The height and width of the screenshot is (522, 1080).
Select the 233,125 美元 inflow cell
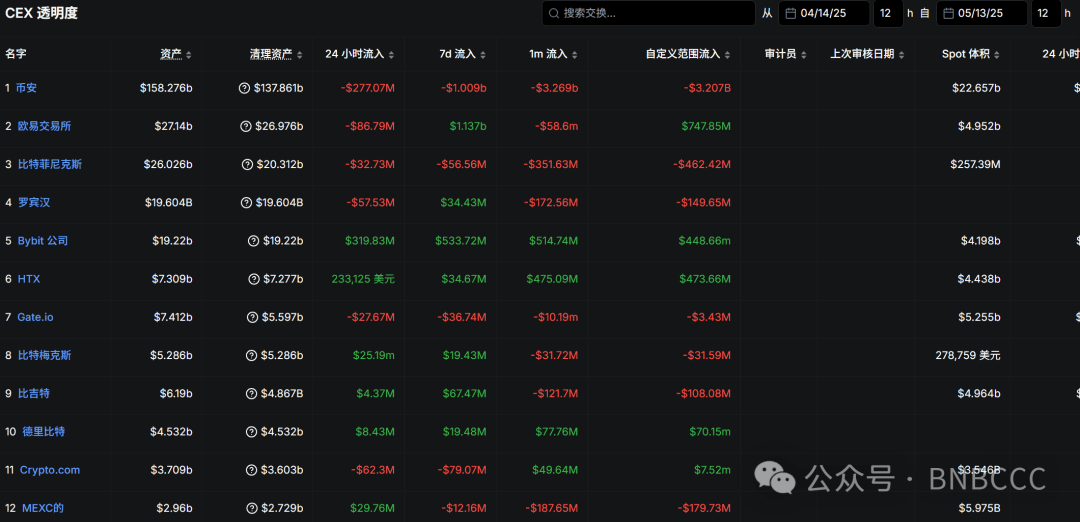(363, 279)
